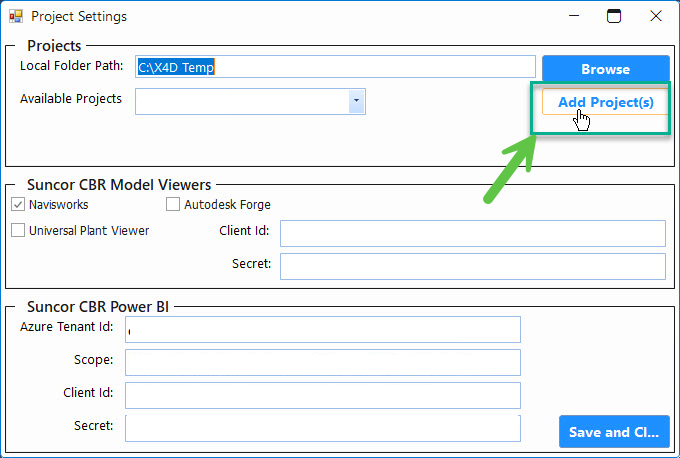Open the Available Projects dropdown arrow
Image resolution: width=680 pixels, height=458 pixels.
[356, 100]
